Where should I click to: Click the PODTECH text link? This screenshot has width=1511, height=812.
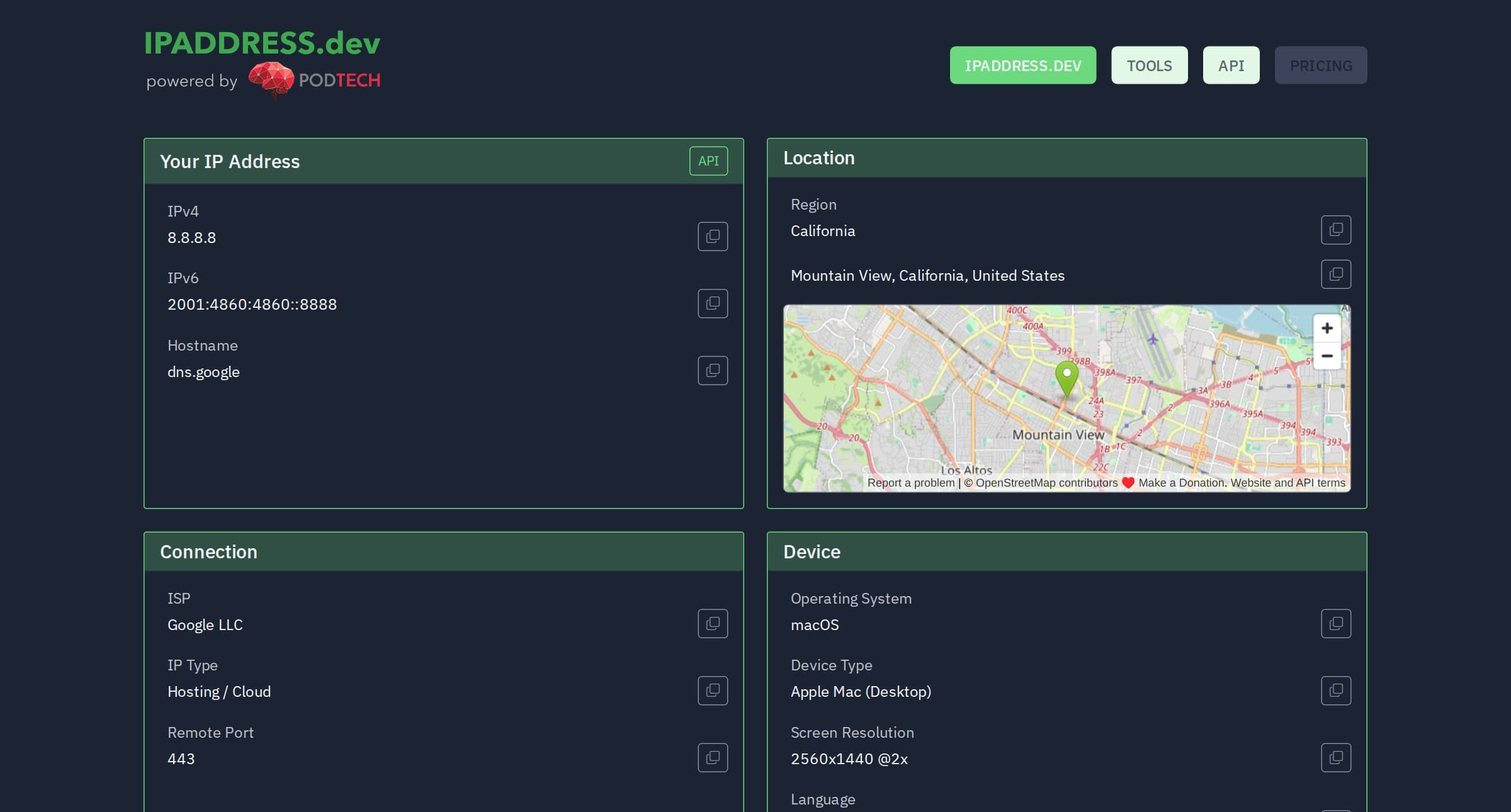point(339,81)
